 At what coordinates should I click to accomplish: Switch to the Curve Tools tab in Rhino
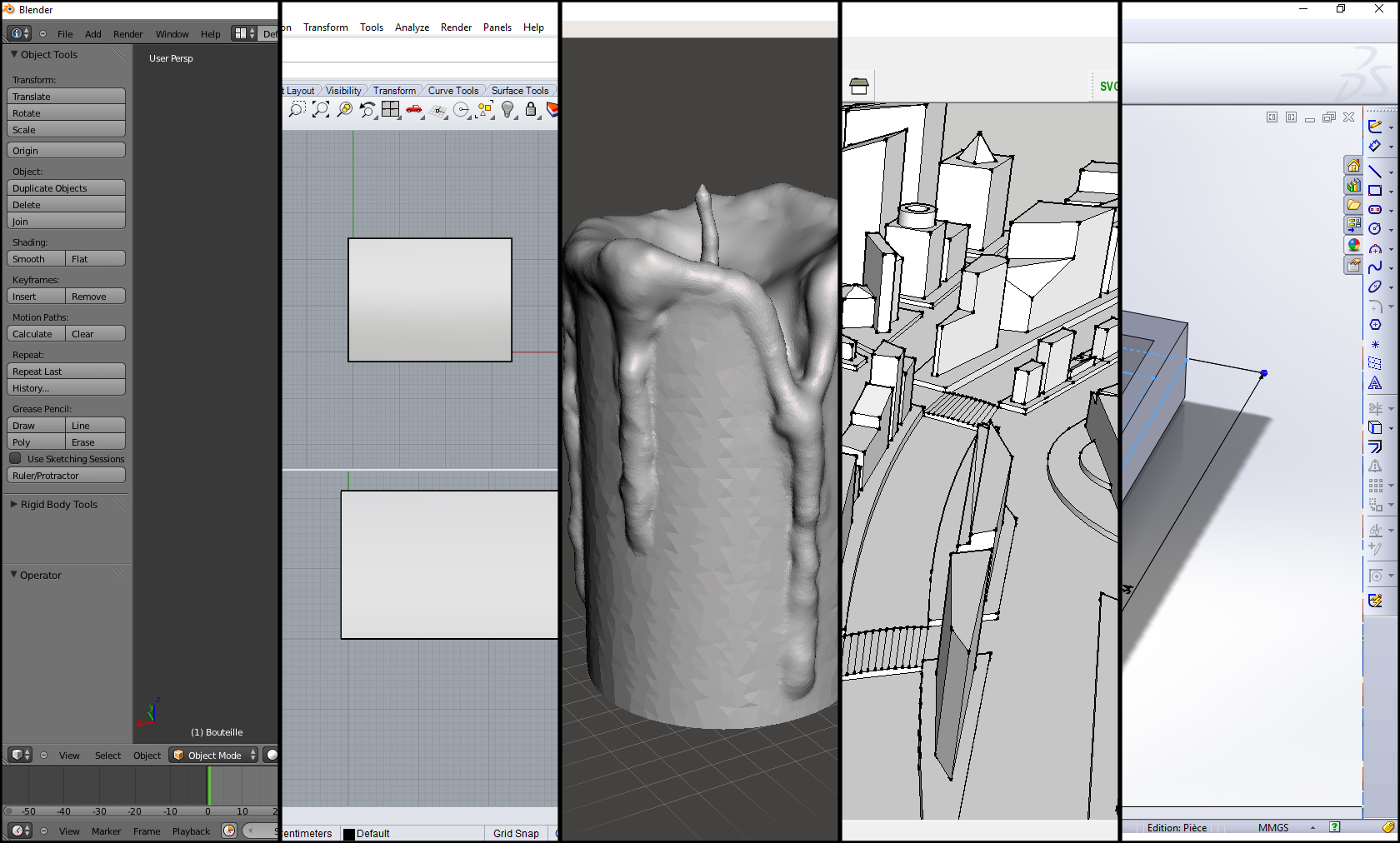[453, 90]
